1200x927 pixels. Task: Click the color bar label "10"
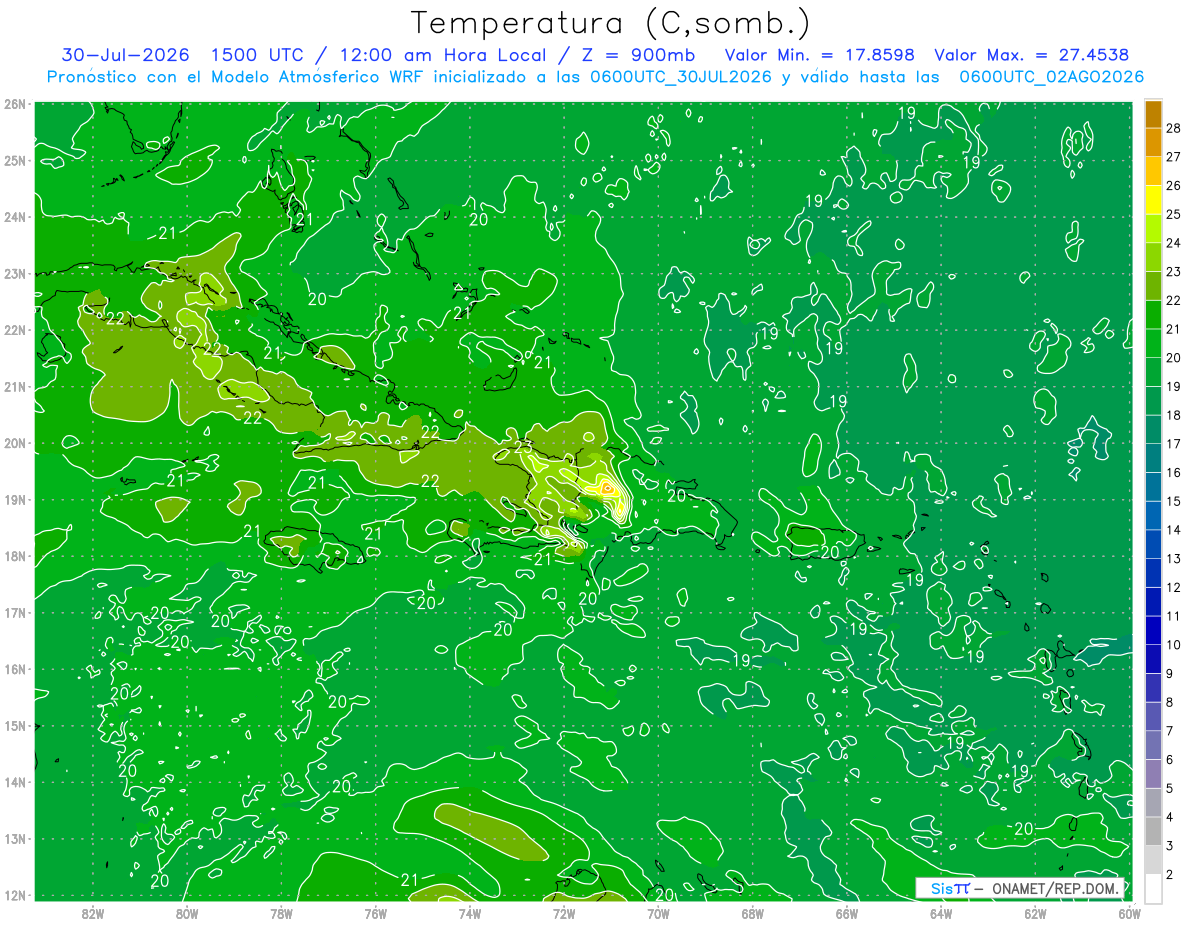tap(1174, 644)
